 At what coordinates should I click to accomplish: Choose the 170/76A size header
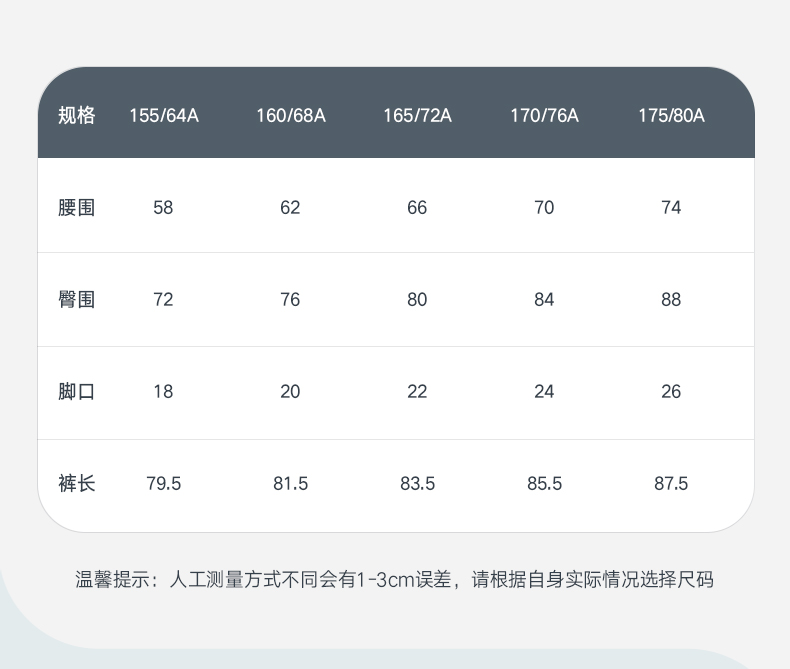coord(544,115)
